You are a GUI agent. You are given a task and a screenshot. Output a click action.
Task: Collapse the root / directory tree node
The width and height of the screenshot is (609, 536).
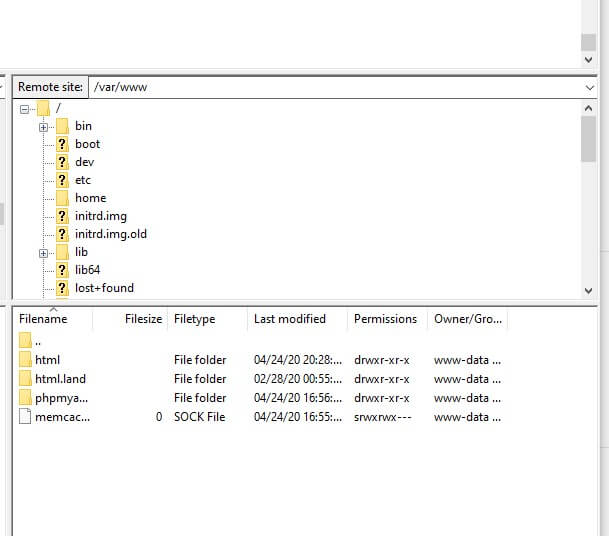(24, 109)
